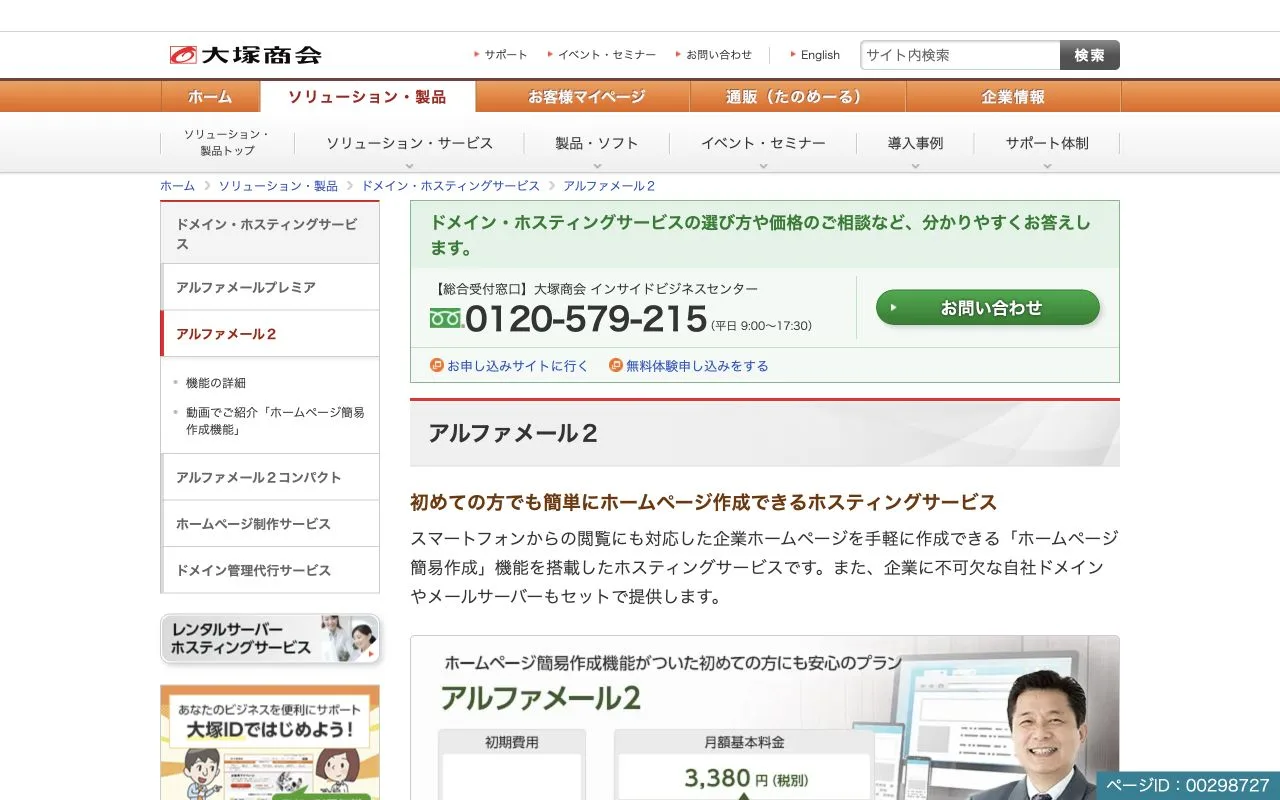Open ドメイン管理代行サービス in the sidebar
This screenshot has height=800, width=1280.
(270, 570)
